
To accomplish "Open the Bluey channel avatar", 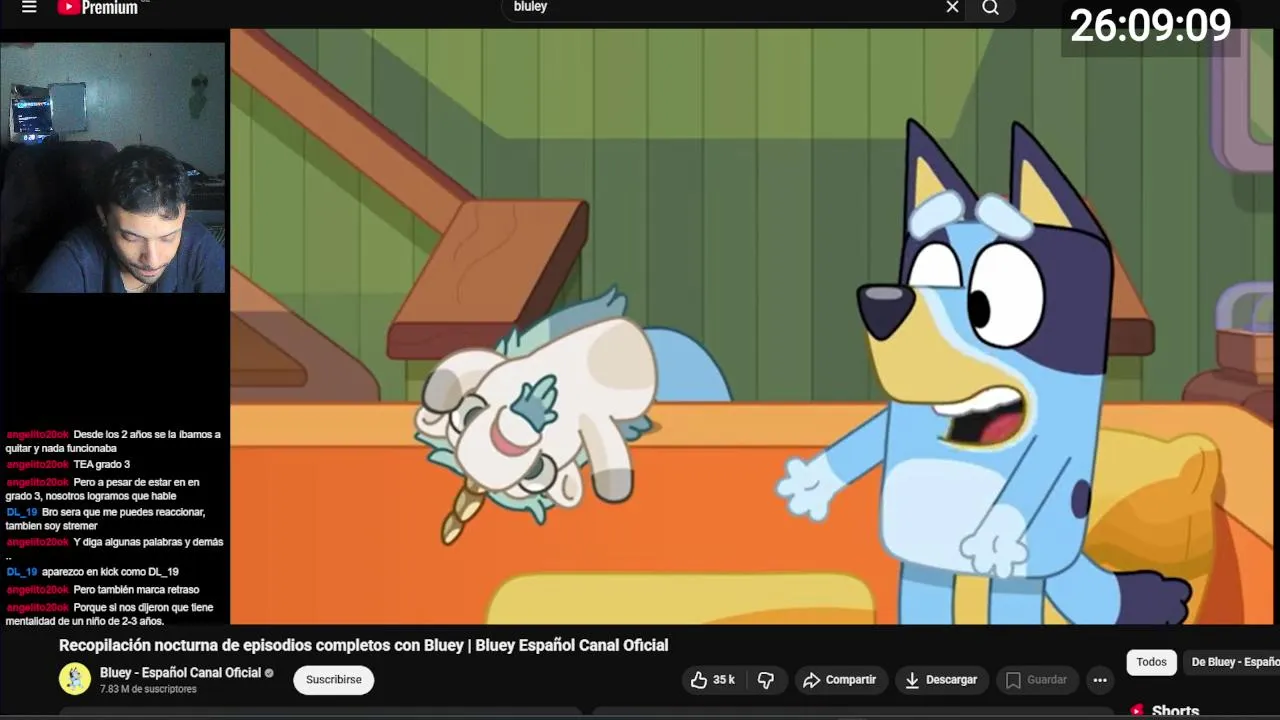I will (x=75, y=679).
